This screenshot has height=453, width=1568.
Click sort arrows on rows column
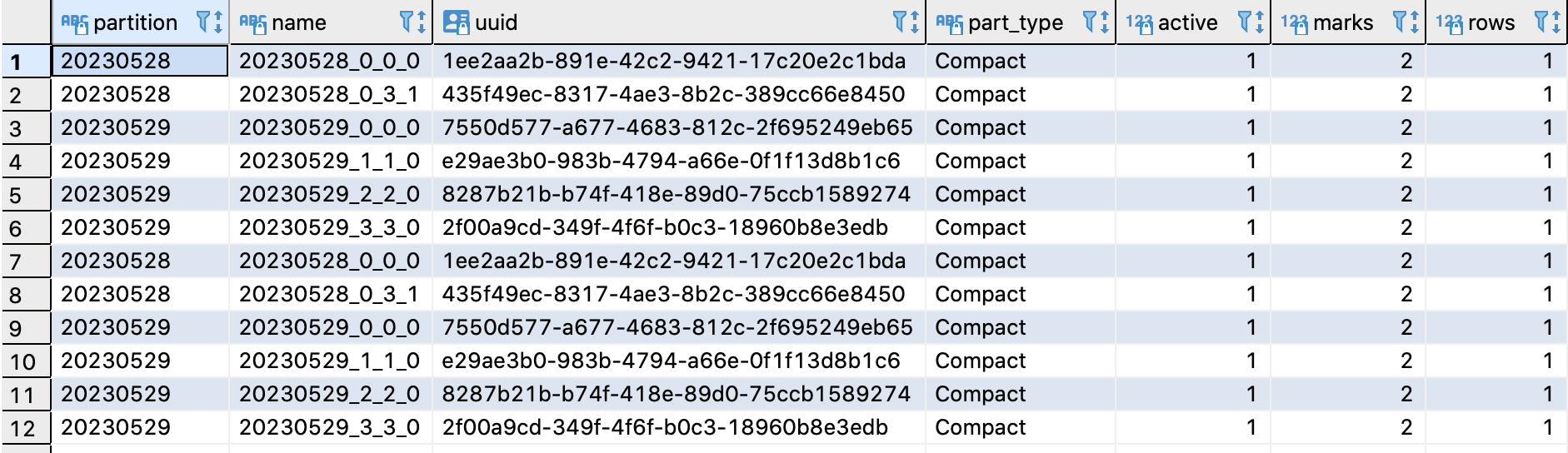click(x=1556, y=22)
